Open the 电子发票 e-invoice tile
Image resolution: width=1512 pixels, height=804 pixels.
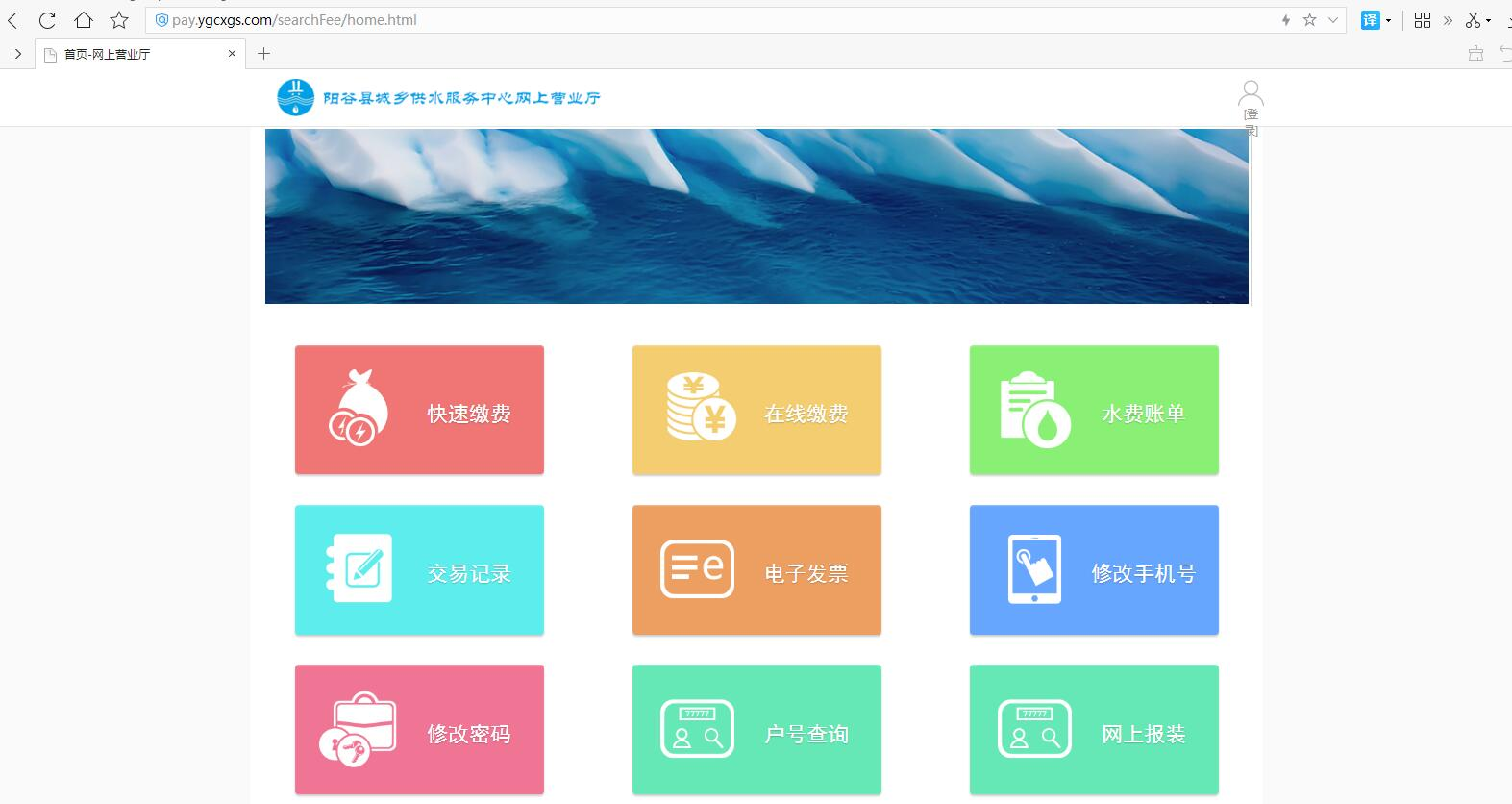pyautogui.click(x=756, y=569)
